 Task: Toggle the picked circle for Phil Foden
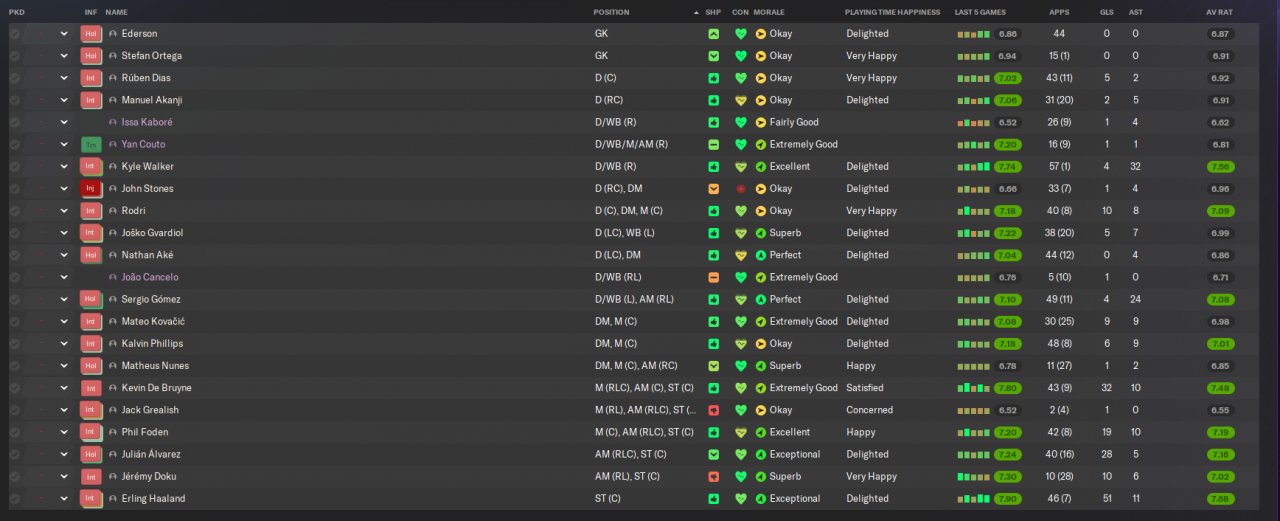coord(14,432)
